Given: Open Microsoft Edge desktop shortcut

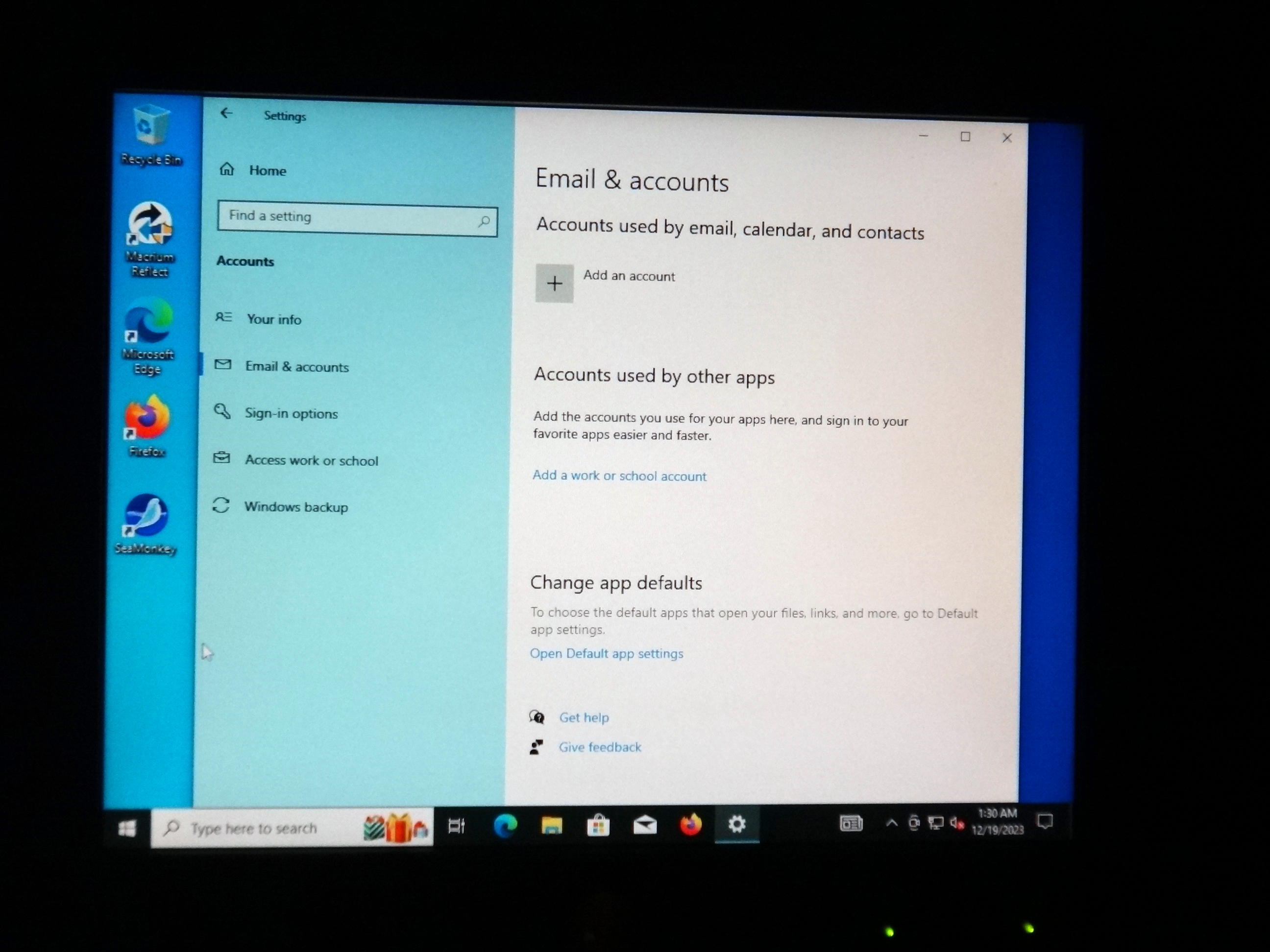Looking at the screenshot, I should pyautogui.click(x=147, y=337).
